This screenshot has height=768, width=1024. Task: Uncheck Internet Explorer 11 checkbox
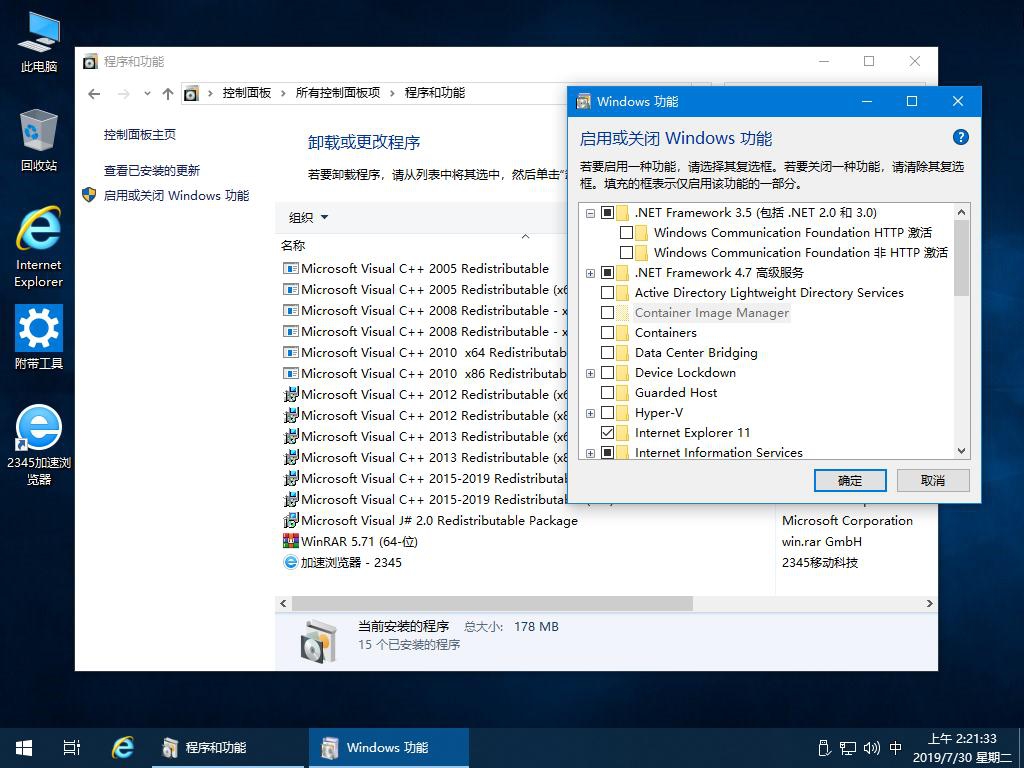[607, 432]
